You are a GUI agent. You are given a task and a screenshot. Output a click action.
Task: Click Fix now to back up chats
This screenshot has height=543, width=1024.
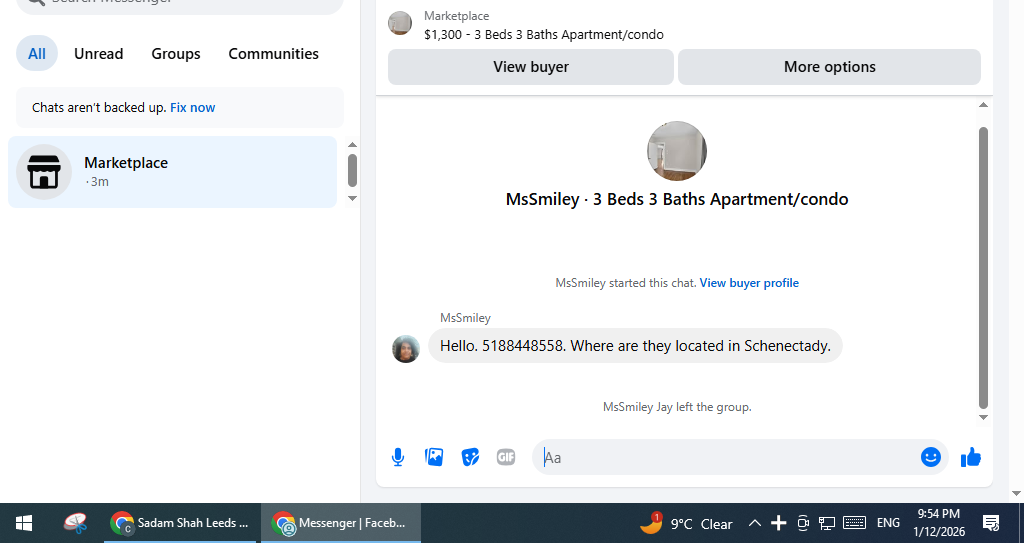(193, 108)
